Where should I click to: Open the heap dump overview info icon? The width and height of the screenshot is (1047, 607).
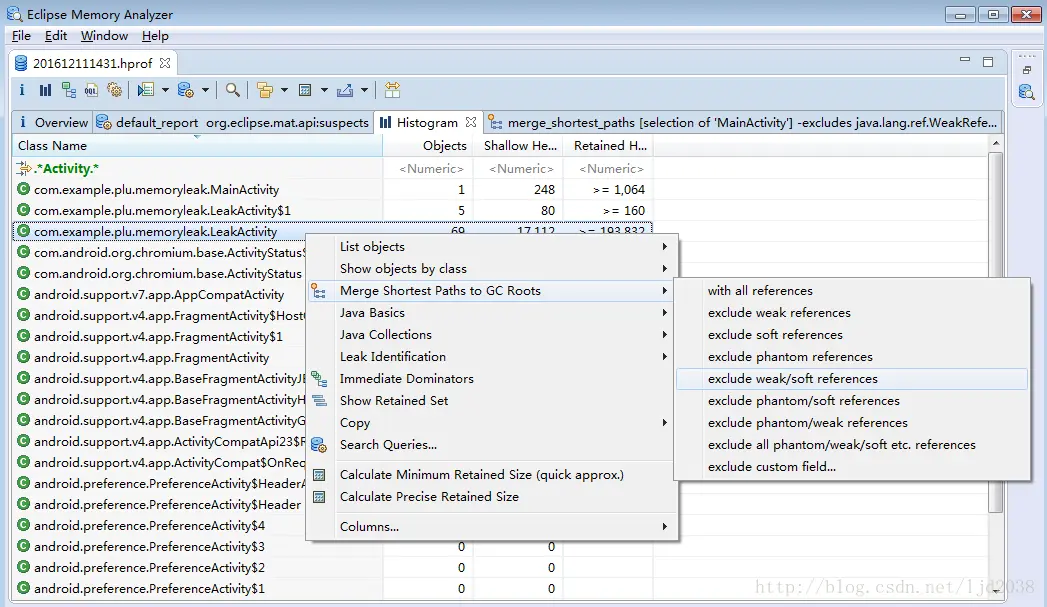tap(21, 90)
